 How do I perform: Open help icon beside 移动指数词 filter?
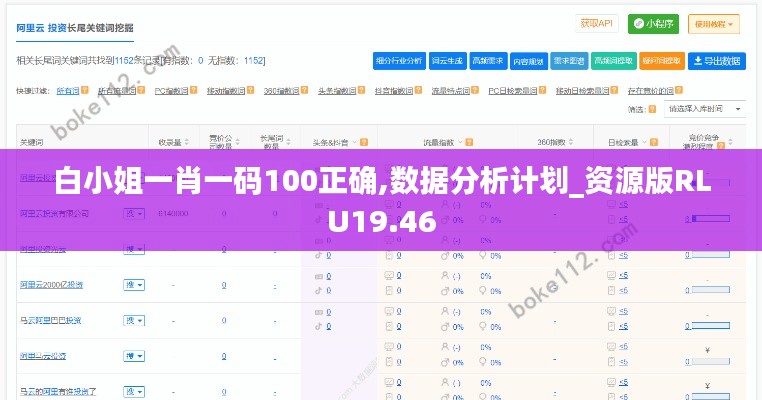point(250,90)
